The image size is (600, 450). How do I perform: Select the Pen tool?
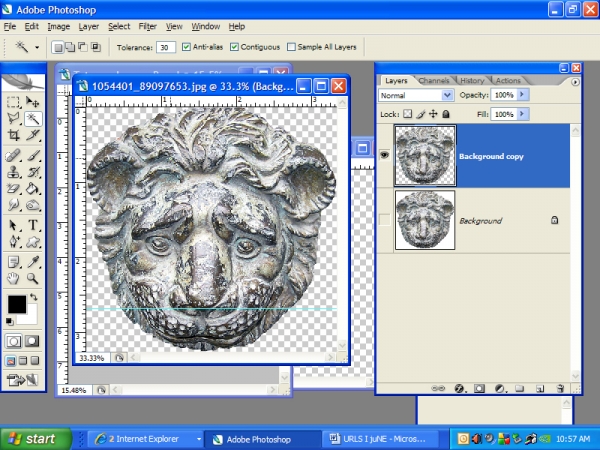coord(13,241)
